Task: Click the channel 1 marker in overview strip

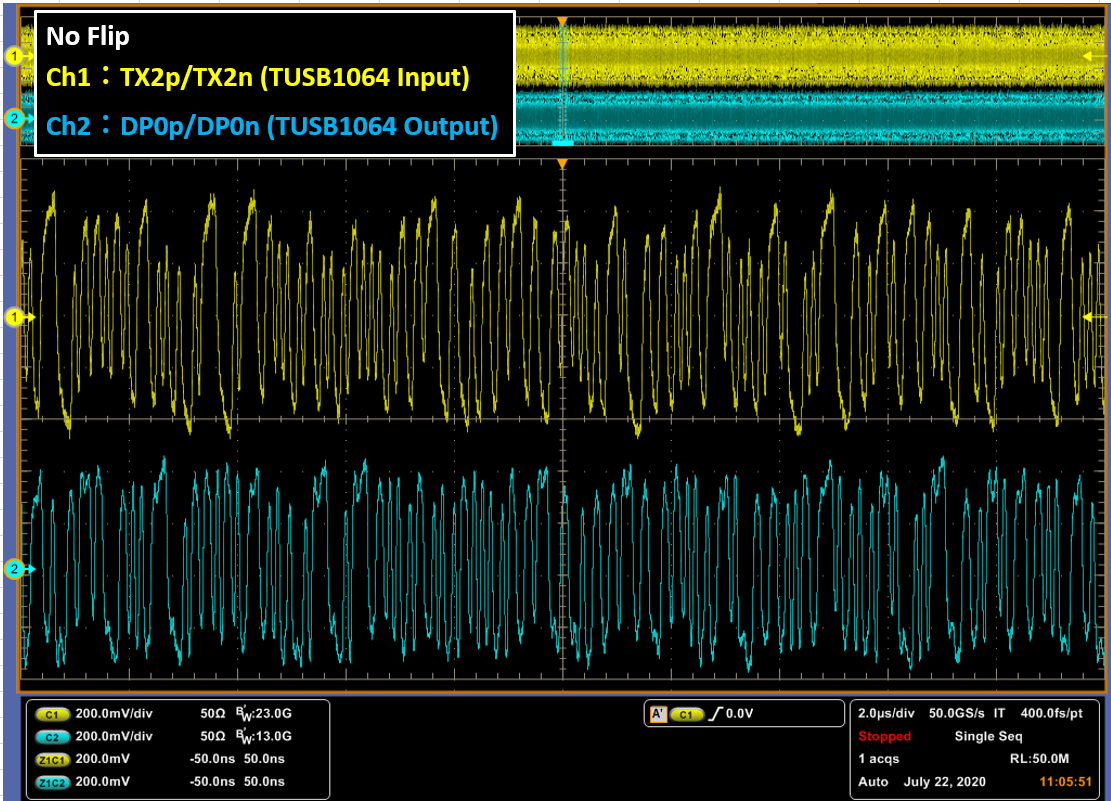Action: (14, 57)
